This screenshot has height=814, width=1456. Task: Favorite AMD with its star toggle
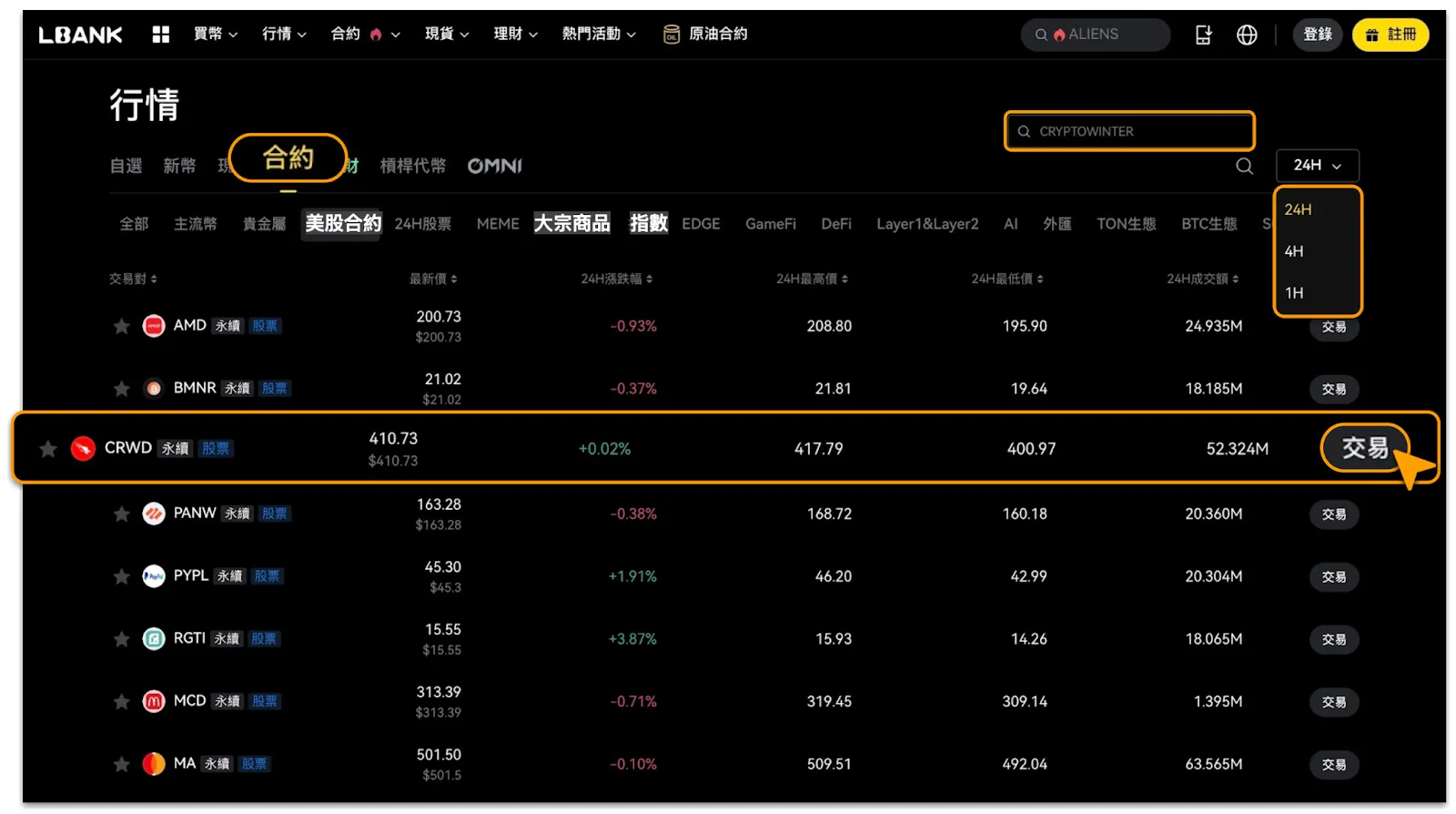coord(121,326)
